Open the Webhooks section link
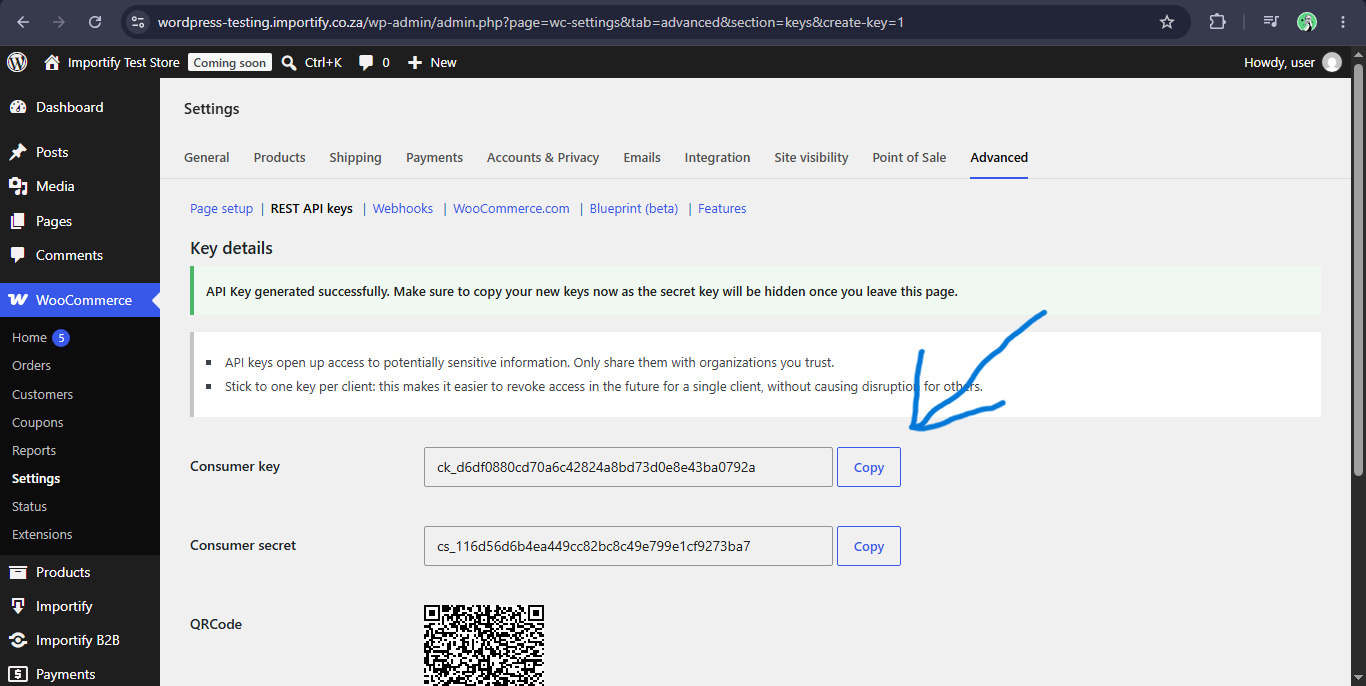This screenshot has height=686, width=1366. (403, 209)
